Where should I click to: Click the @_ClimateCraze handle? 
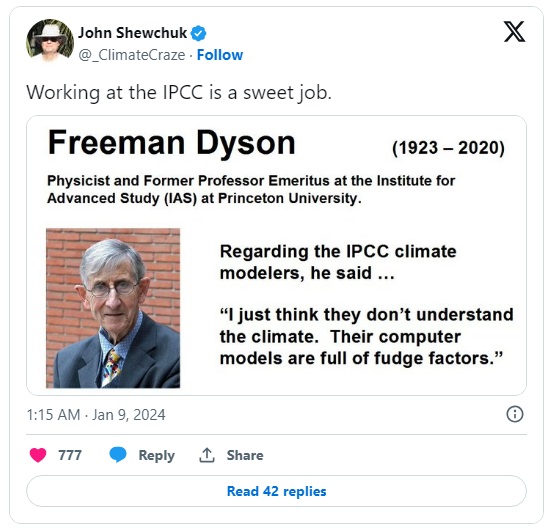tap(132, 55)
